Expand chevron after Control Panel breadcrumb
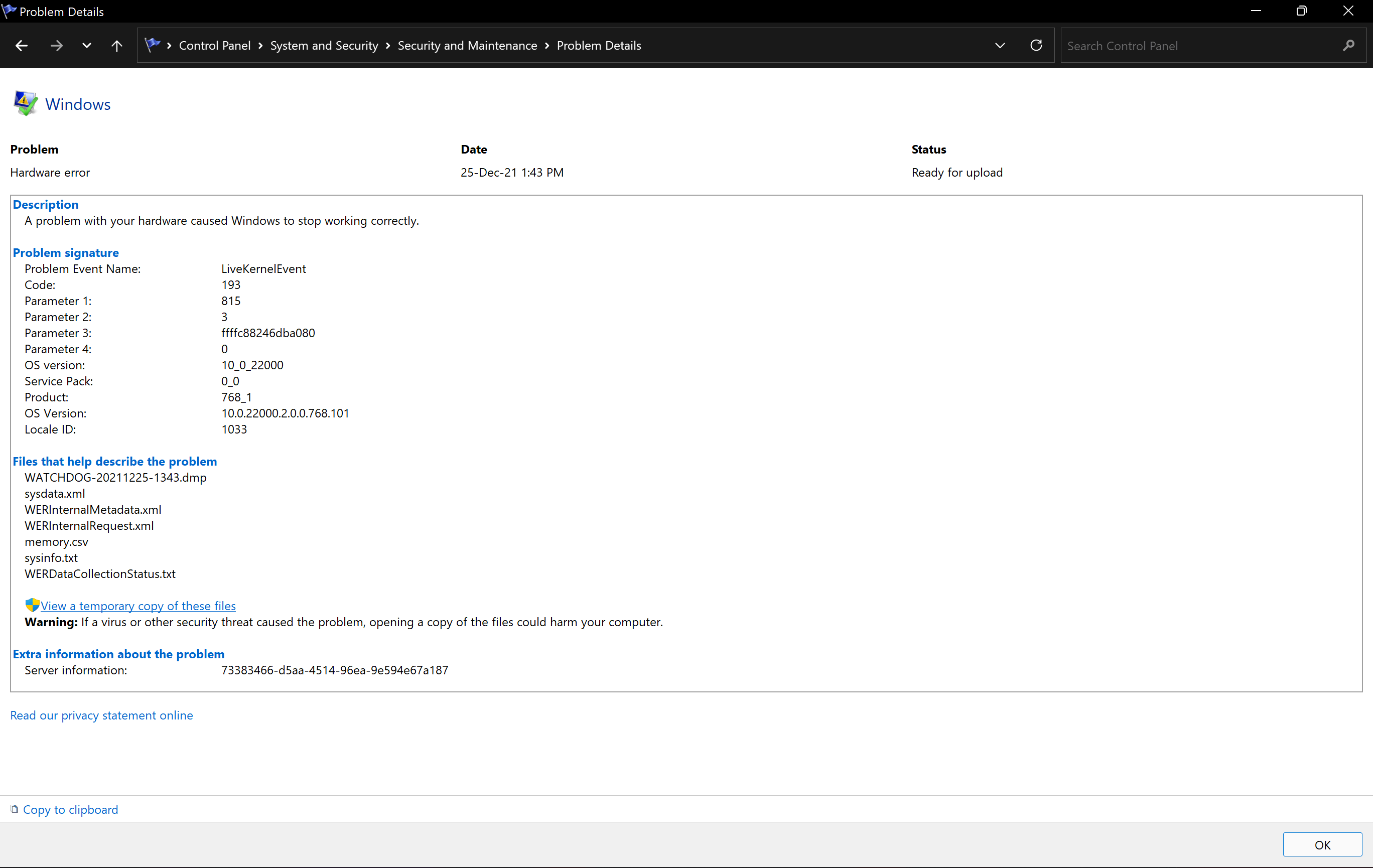The height and width of the screenshot is (868, 1373). (x=260, y=46)
